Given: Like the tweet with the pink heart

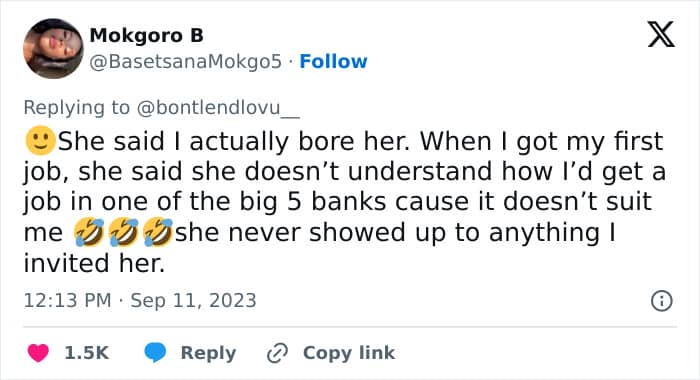Looking at the screenshot, I should click(x=38, y=353).
